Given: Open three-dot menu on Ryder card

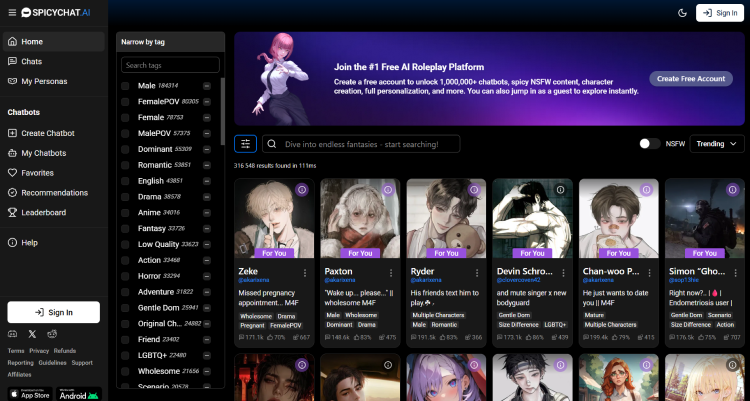Looking at the screenshot, I should coord(477,272).
